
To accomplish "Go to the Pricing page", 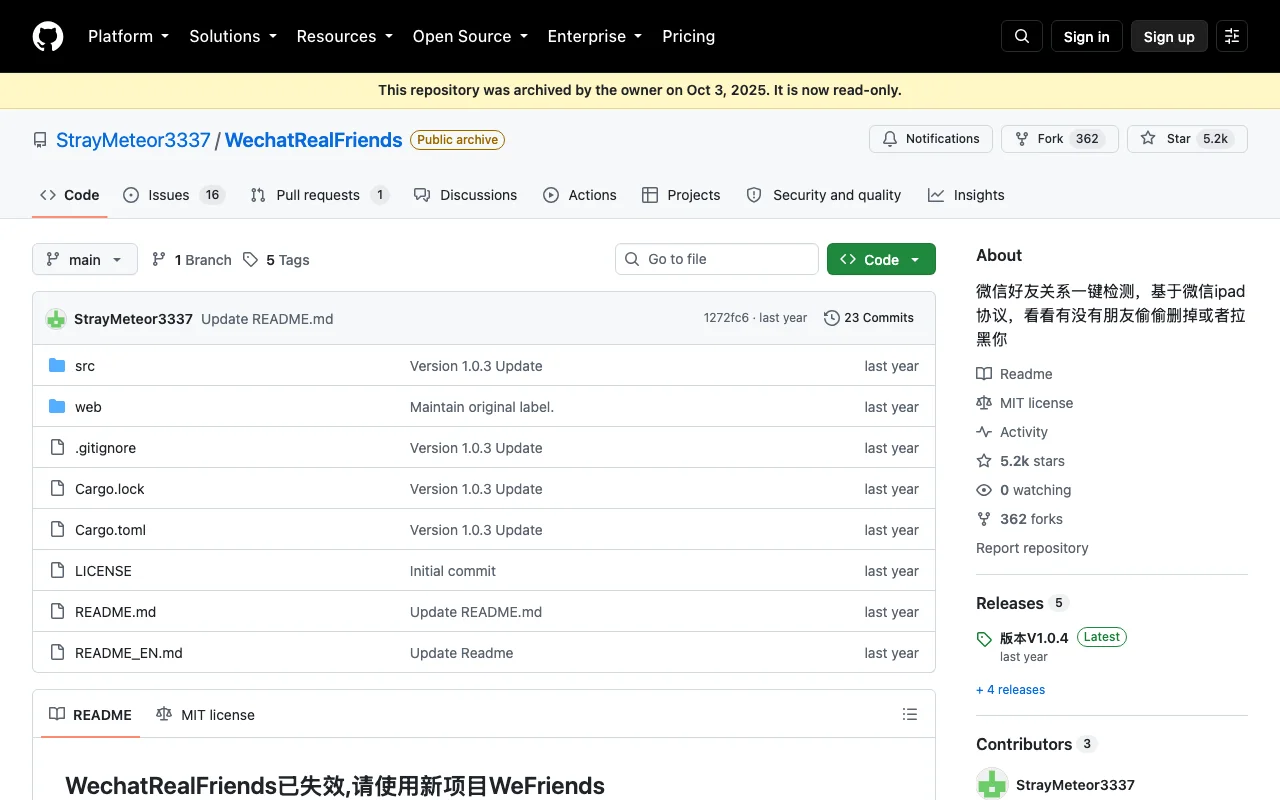I will click(689, 36).
